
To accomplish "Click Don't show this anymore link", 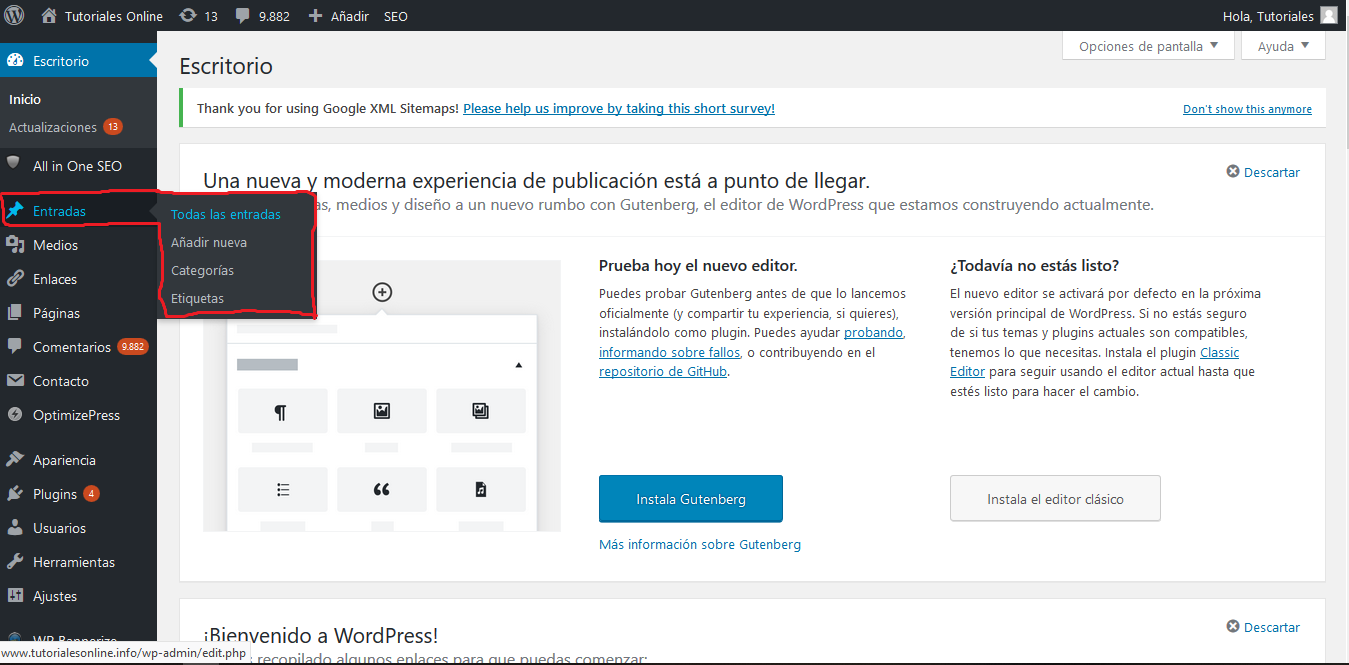I will [x=1247, y=109].
